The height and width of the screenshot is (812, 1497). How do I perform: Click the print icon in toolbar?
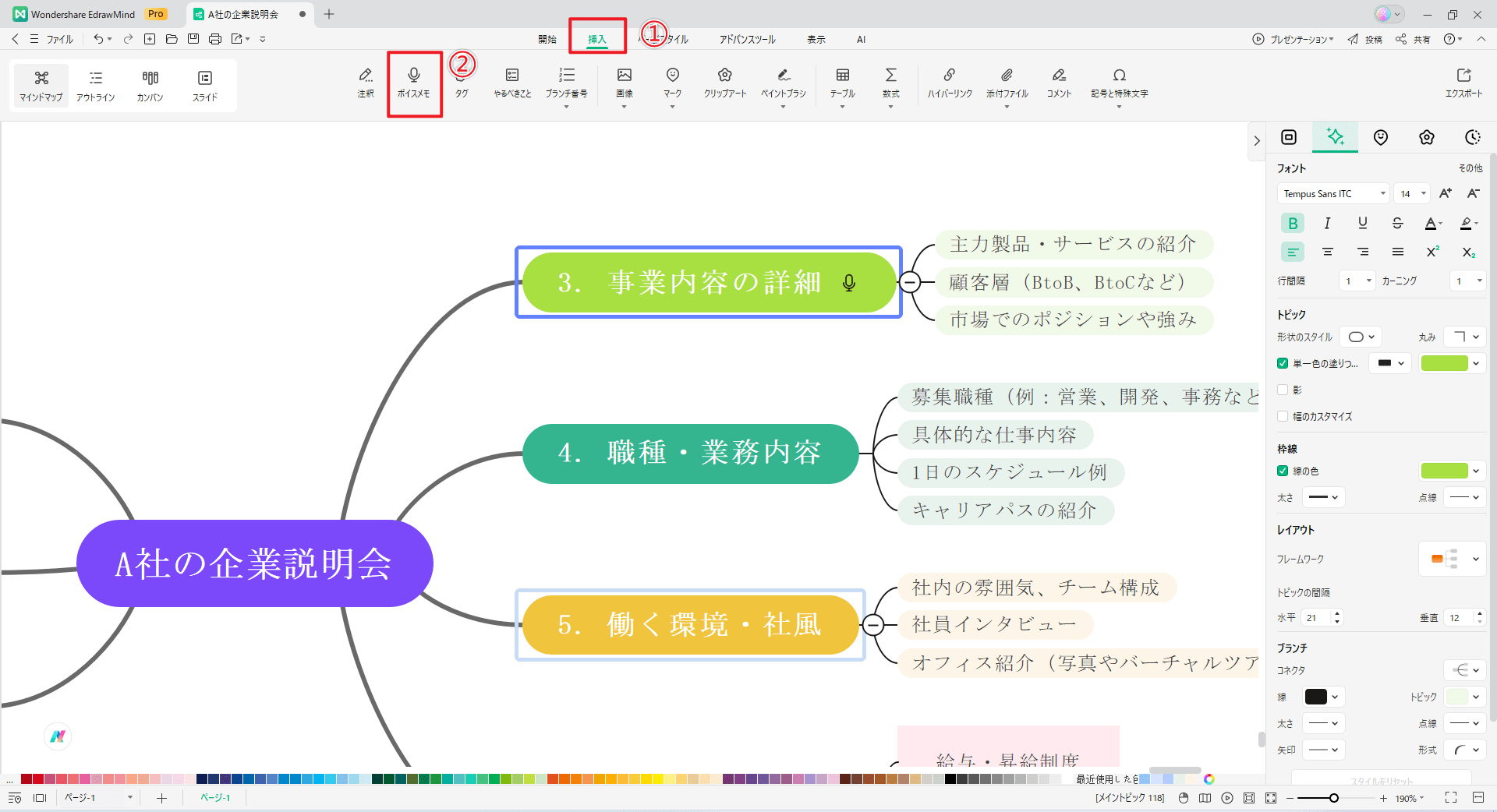(215, 39)
